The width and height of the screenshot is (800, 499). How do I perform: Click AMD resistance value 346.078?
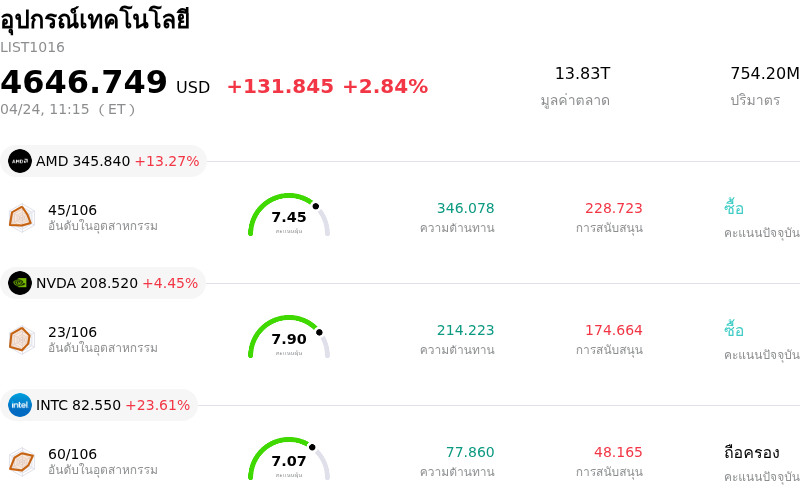(465, 208)
